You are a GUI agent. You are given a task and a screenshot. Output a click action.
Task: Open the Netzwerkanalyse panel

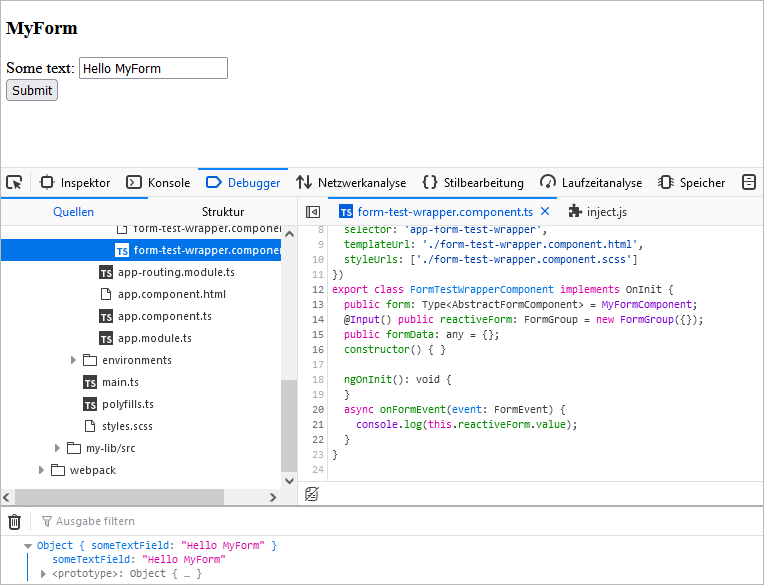point(351,183)
